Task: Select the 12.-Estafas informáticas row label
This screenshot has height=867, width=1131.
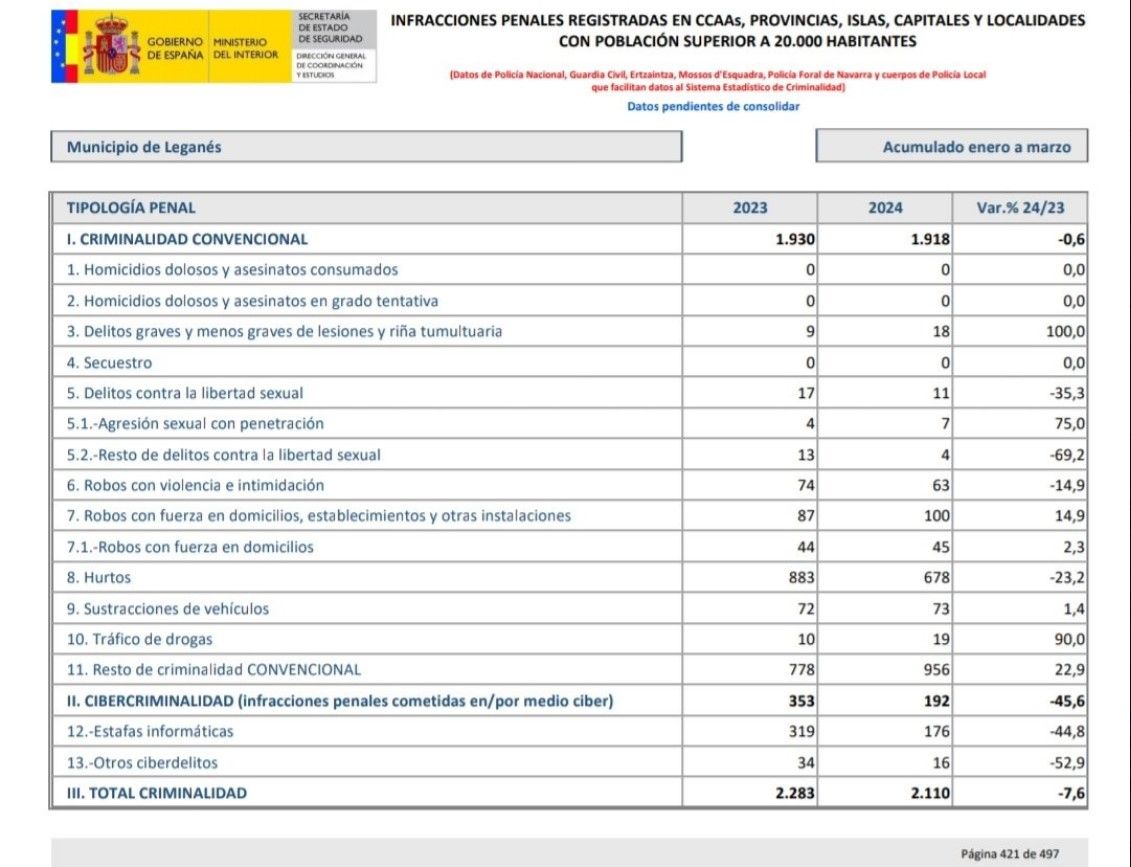Action: (150, 732)
